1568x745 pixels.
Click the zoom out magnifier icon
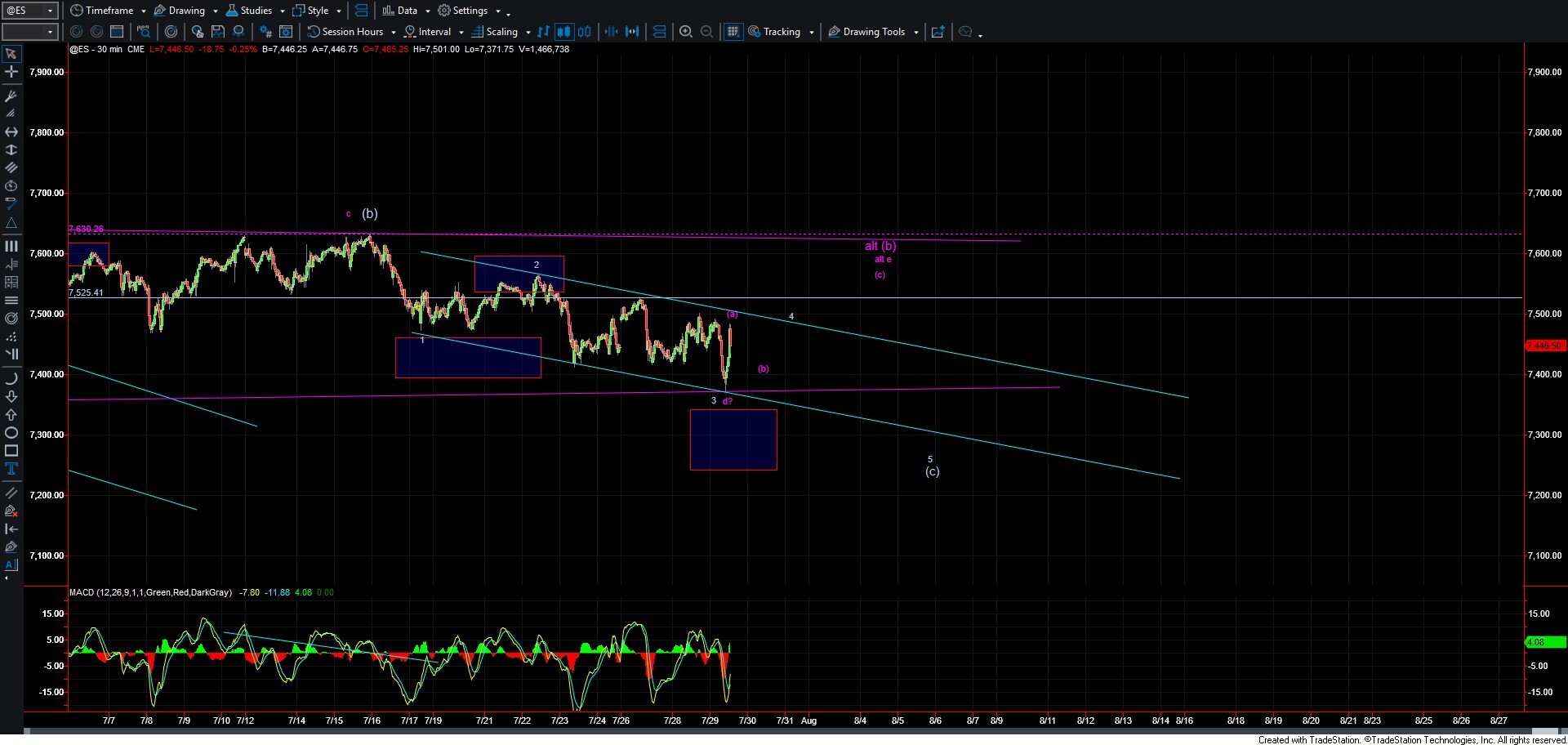(x=707, y=32)
